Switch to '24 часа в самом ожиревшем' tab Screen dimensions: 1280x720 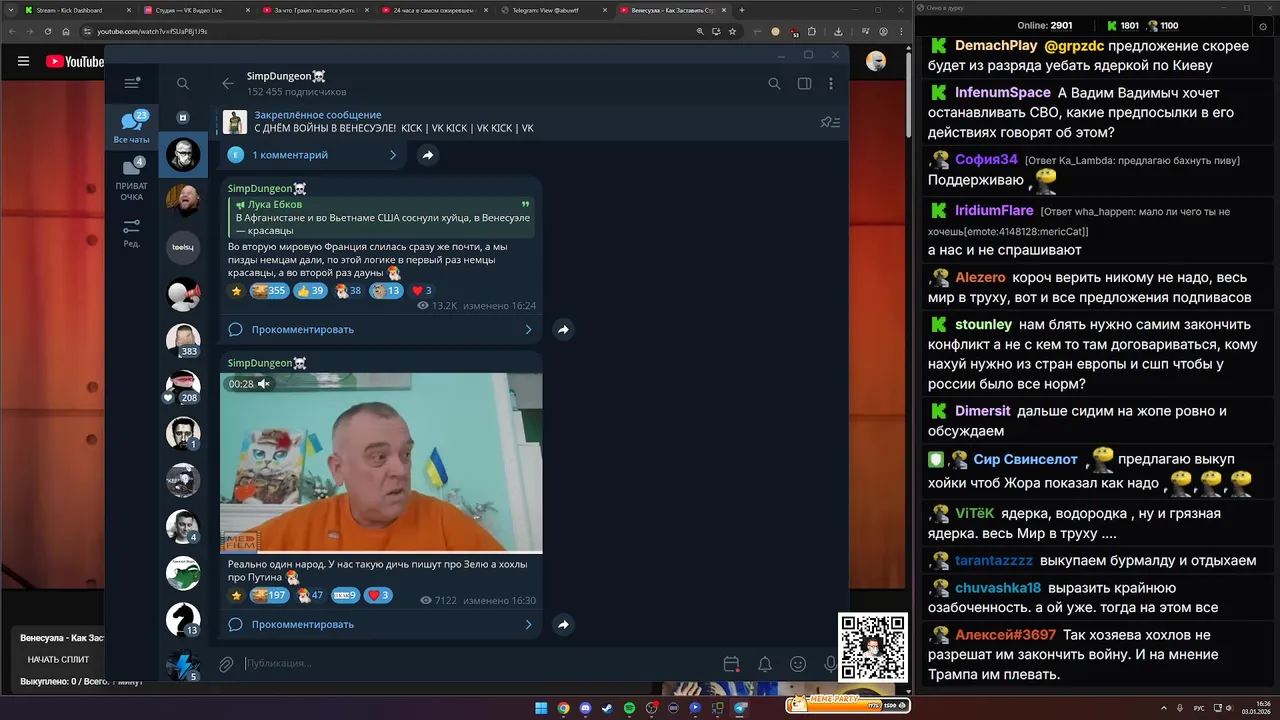click(433, 10)
